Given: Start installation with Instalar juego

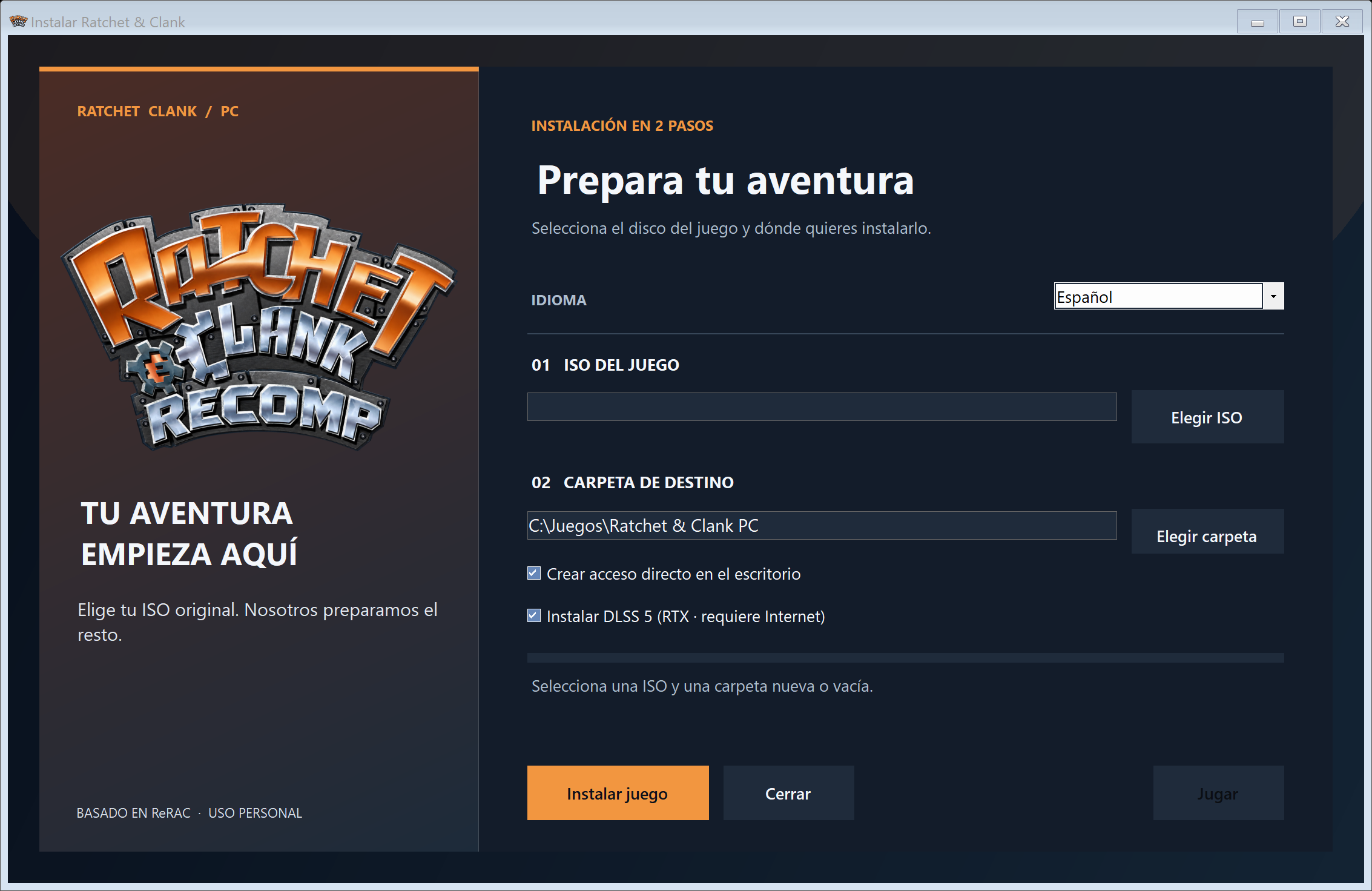Looking at the screenshot, I should point(618,793).
